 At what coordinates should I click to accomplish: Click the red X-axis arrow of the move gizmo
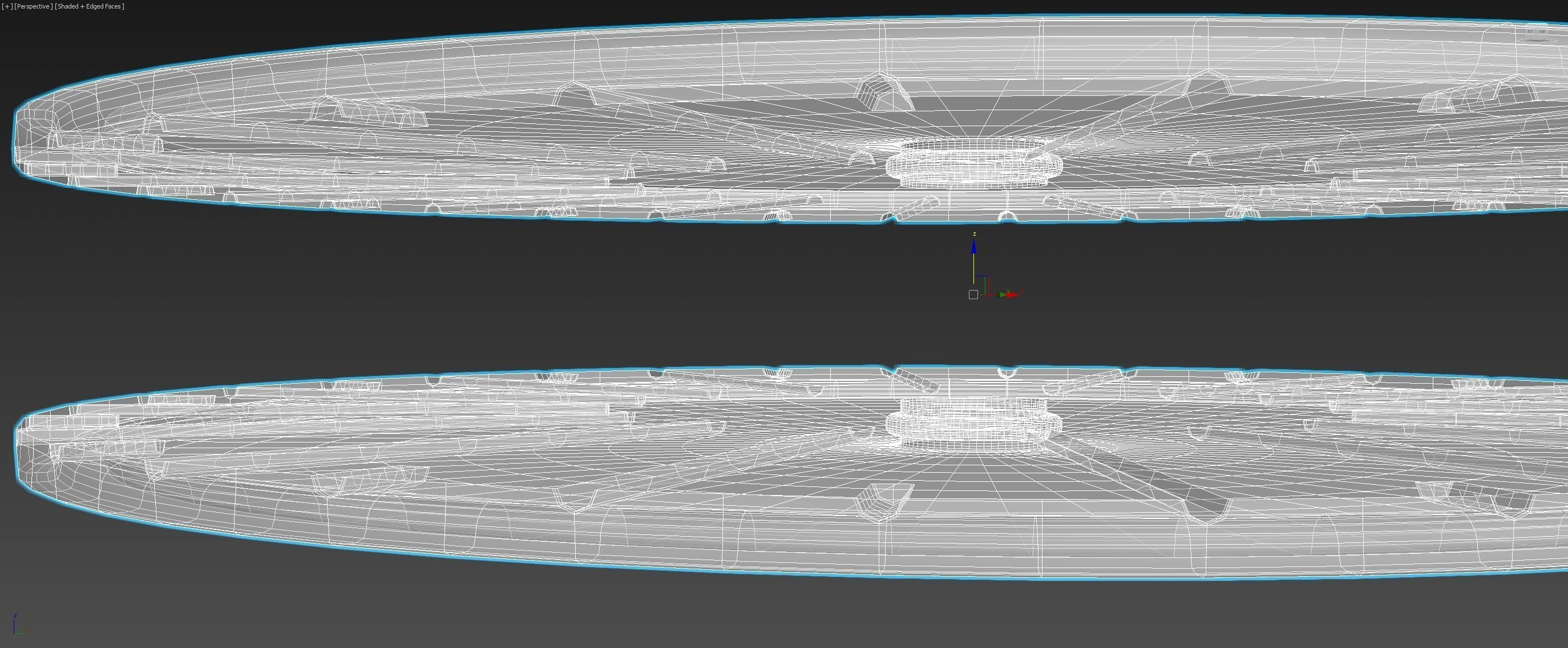click(x=1013, y=295)
